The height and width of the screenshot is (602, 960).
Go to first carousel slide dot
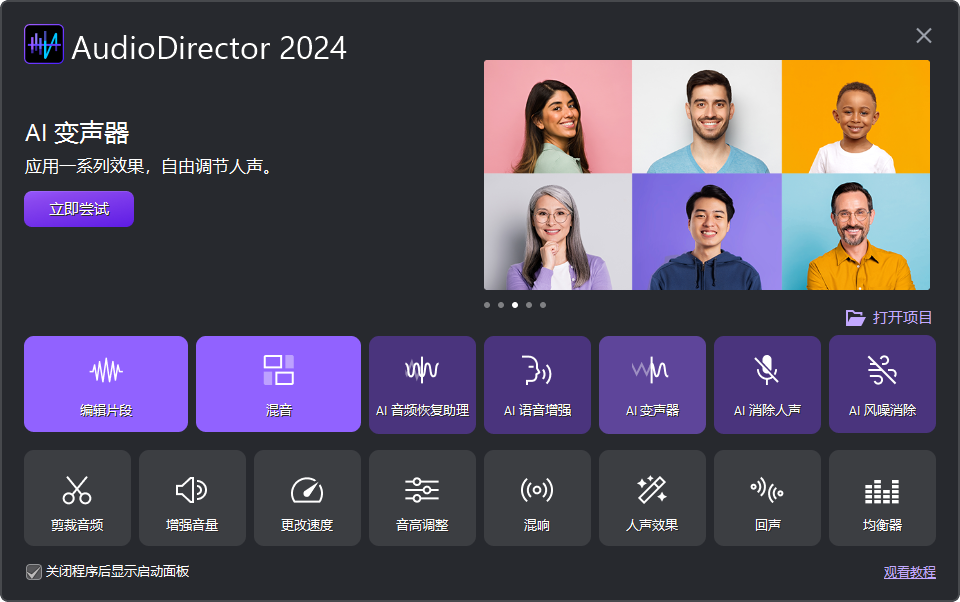pos(487,305)
